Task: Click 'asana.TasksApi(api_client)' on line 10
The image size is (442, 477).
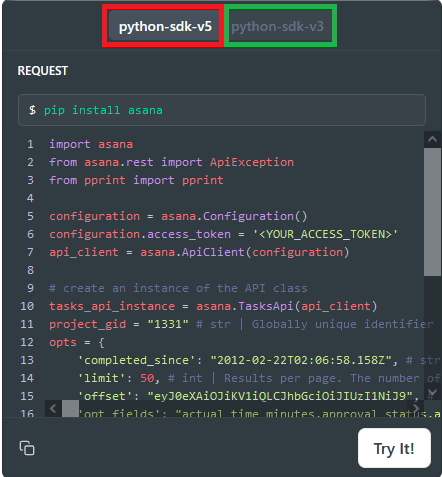Action: click(x=287, y=306)
